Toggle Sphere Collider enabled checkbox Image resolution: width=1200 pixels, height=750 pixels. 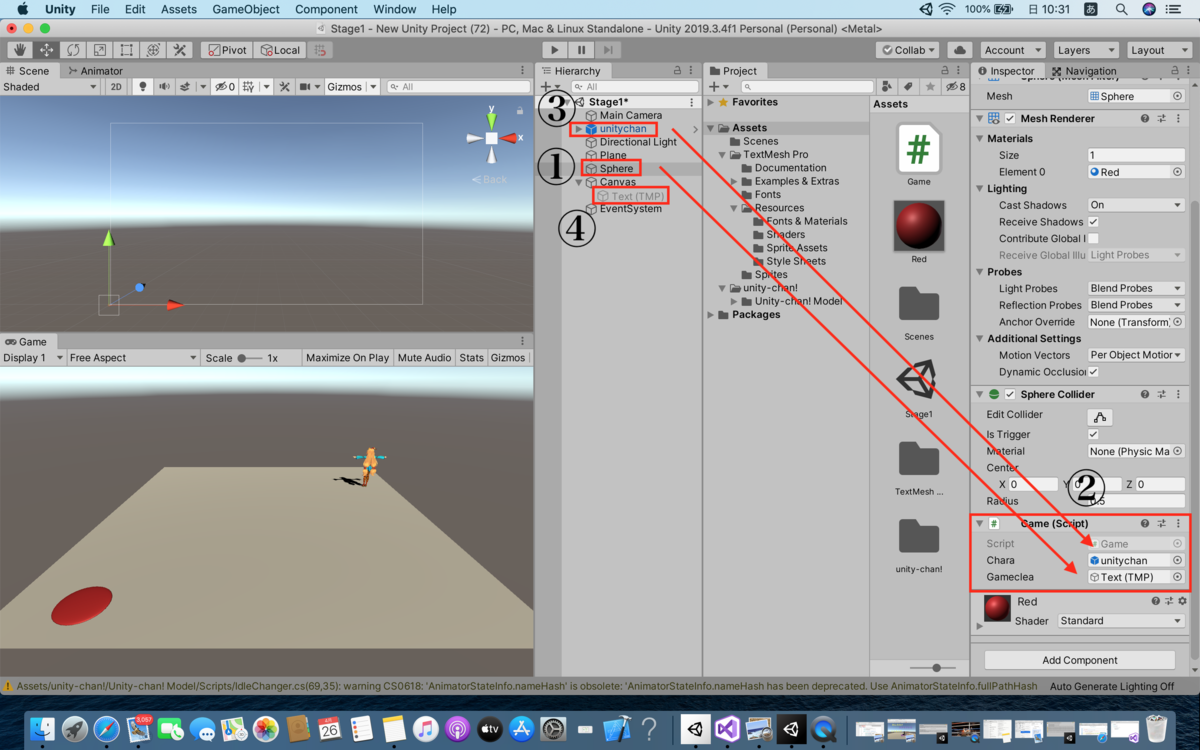tap(1010, 394)
